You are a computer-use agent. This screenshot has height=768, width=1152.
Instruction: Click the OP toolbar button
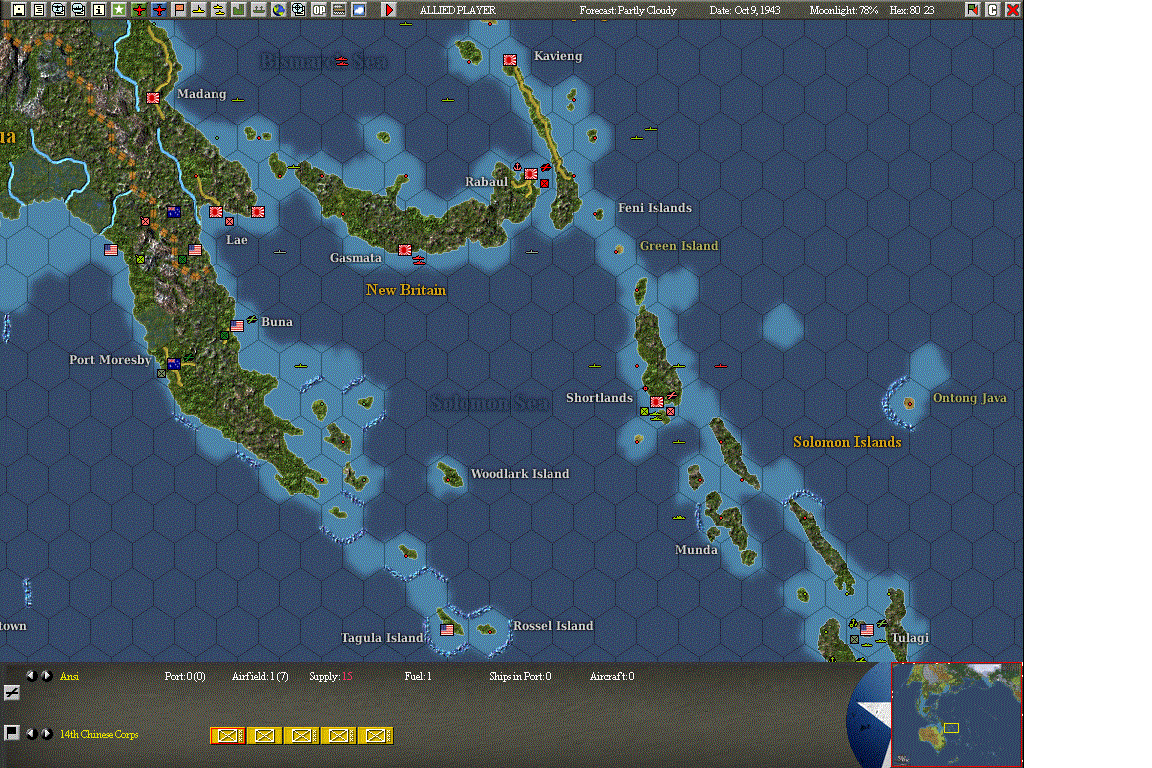pyautogui.click(x=319, y=10)
